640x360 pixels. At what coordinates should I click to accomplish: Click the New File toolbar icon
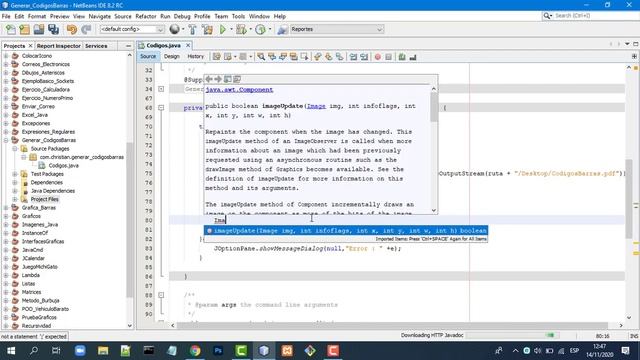point(11,29)
